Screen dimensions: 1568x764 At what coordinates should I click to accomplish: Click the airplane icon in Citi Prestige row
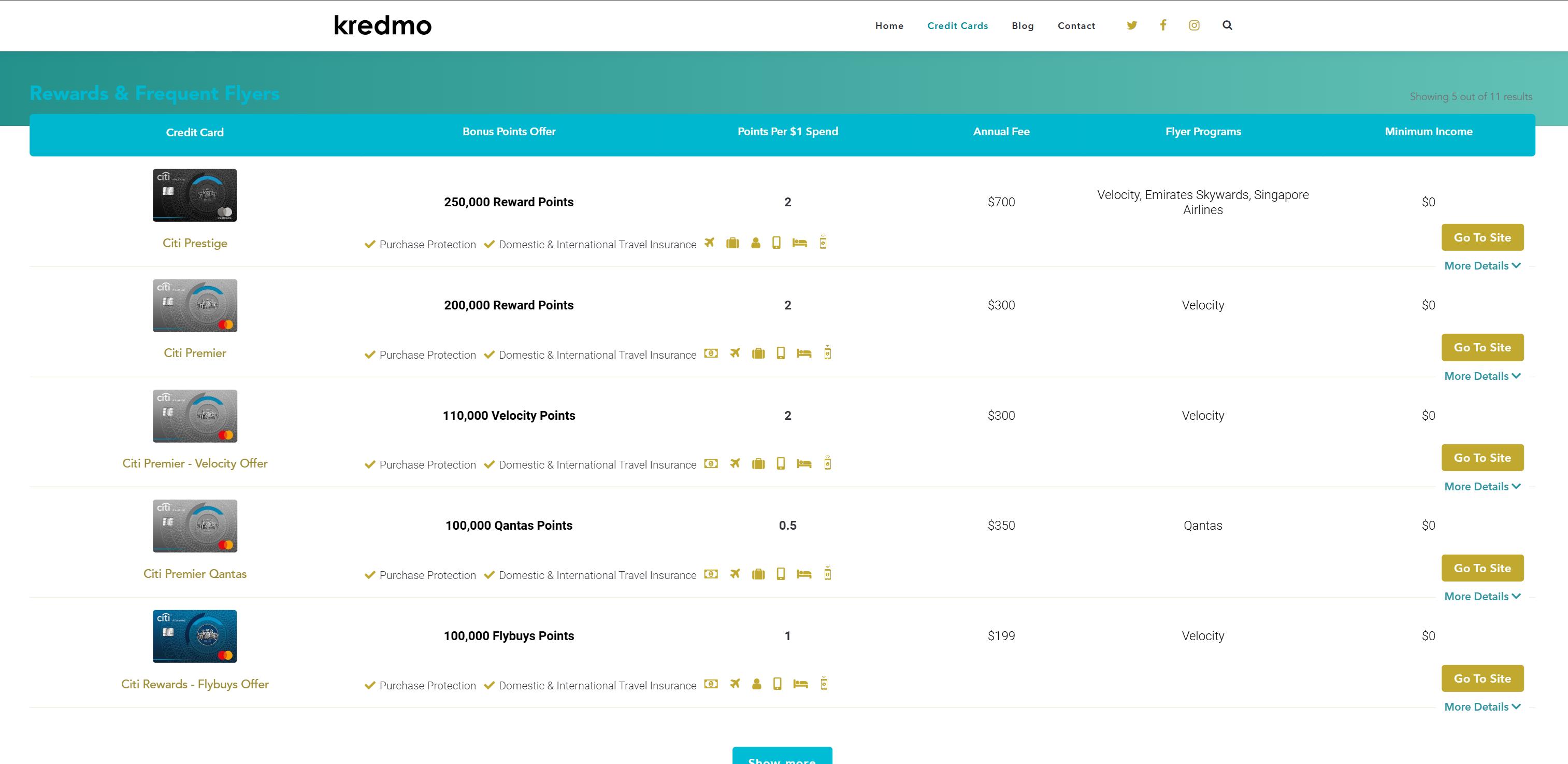(709, 243)
